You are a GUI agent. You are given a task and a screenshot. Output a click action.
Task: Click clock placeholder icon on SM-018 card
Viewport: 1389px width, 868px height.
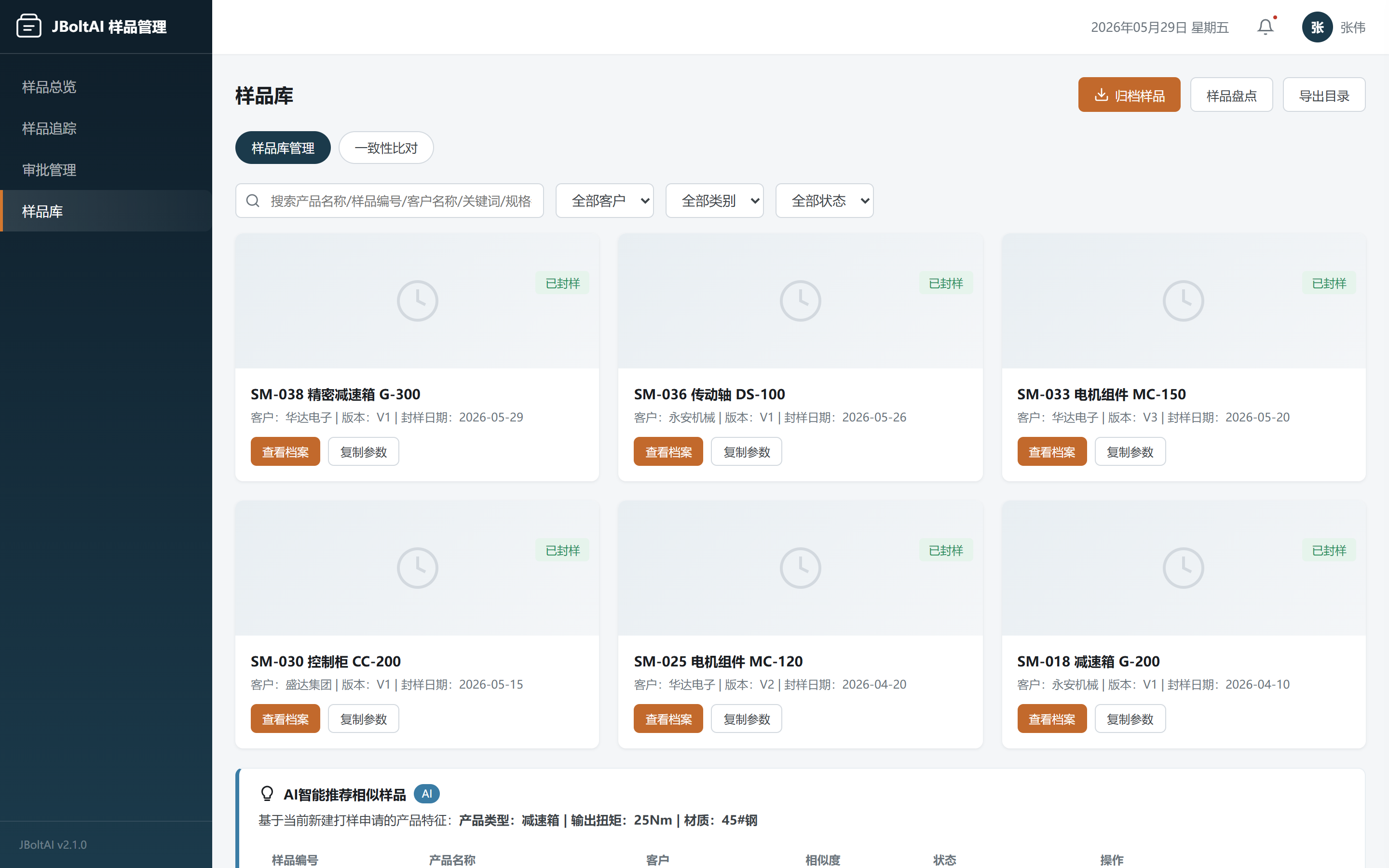(x=1183, y=568)
